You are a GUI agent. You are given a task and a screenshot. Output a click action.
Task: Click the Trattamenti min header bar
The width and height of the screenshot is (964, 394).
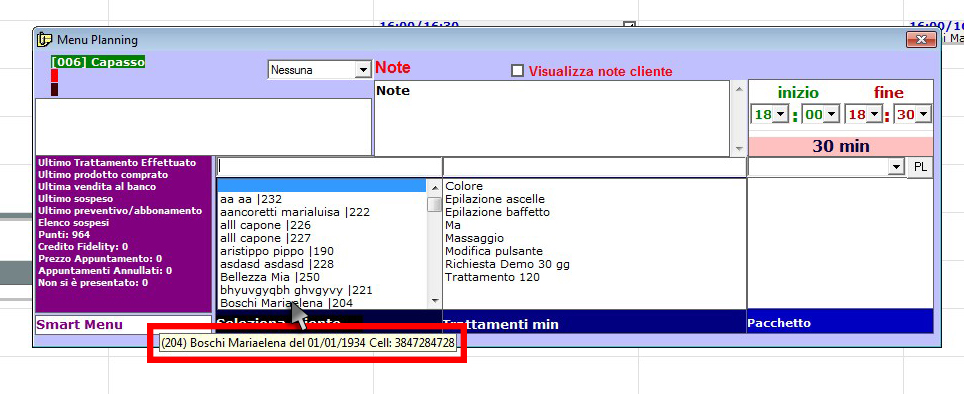pyautogui.click(x=595, y=322)
